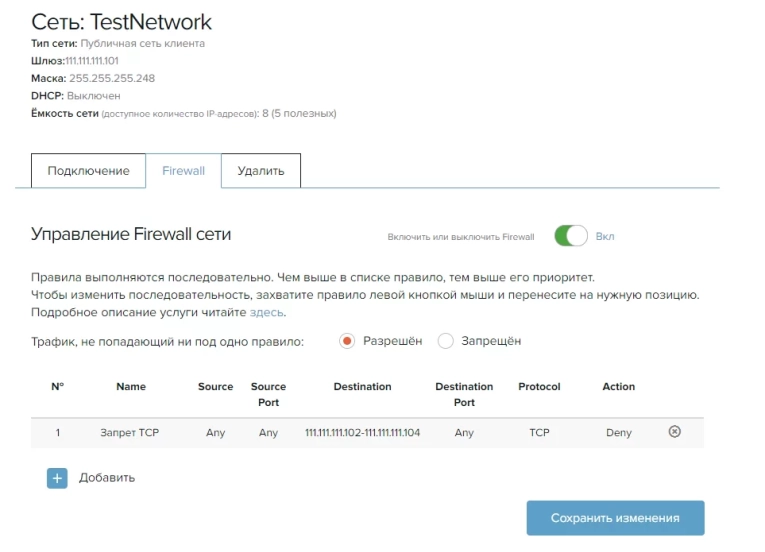
Task: Click the Добавить label to add a rule
Action: pos(107,478)
